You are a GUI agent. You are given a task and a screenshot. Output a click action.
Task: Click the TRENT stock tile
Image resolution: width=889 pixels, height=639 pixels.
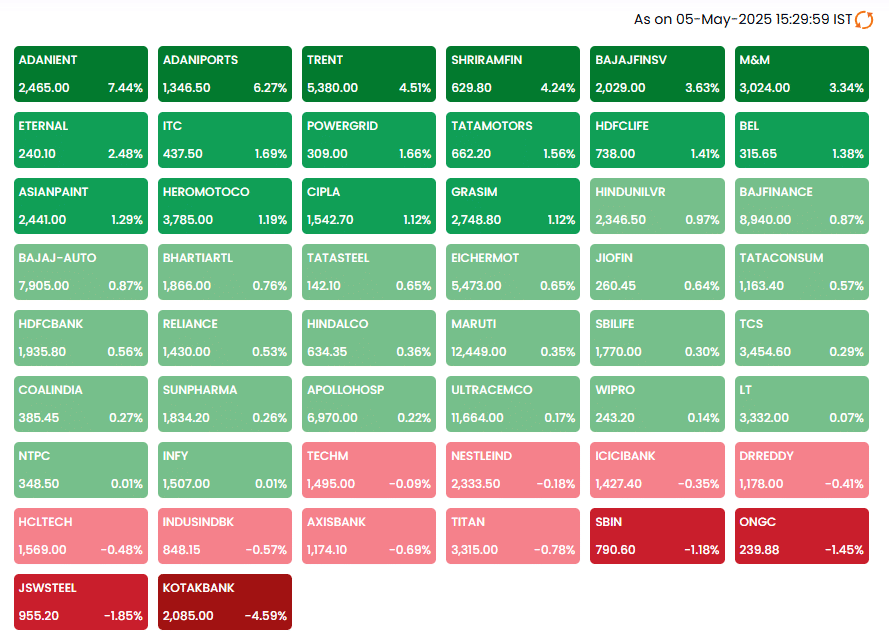[369, 74]
